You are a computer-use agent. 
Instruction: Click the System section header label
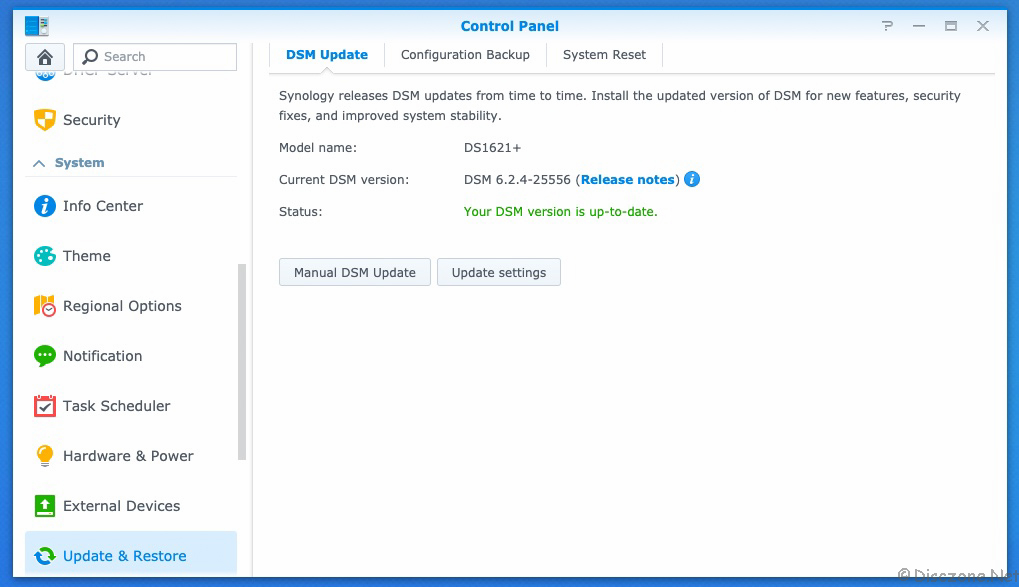[79, 163]
